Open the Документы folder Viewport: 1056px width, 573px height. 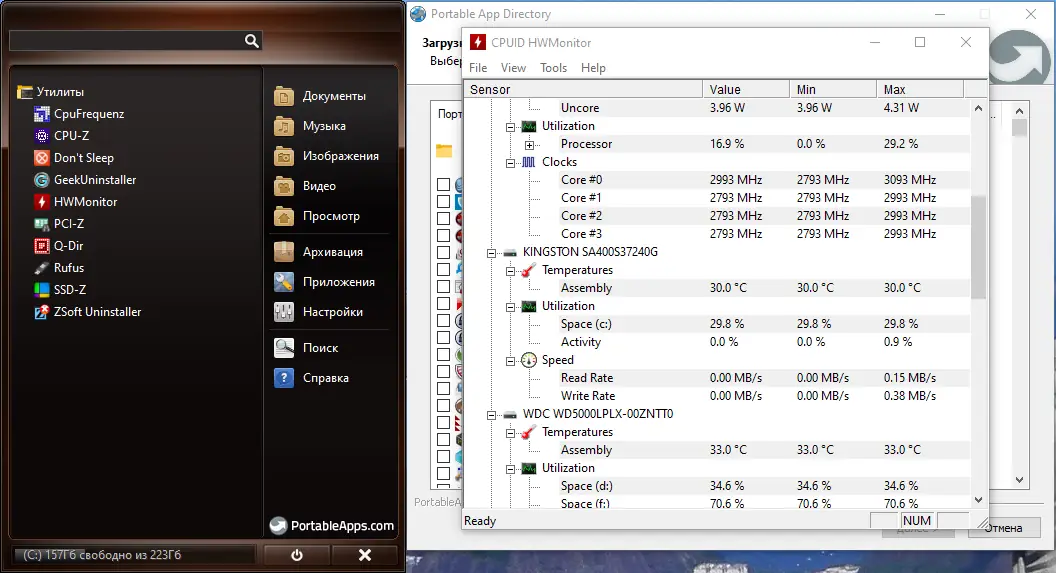320,96
